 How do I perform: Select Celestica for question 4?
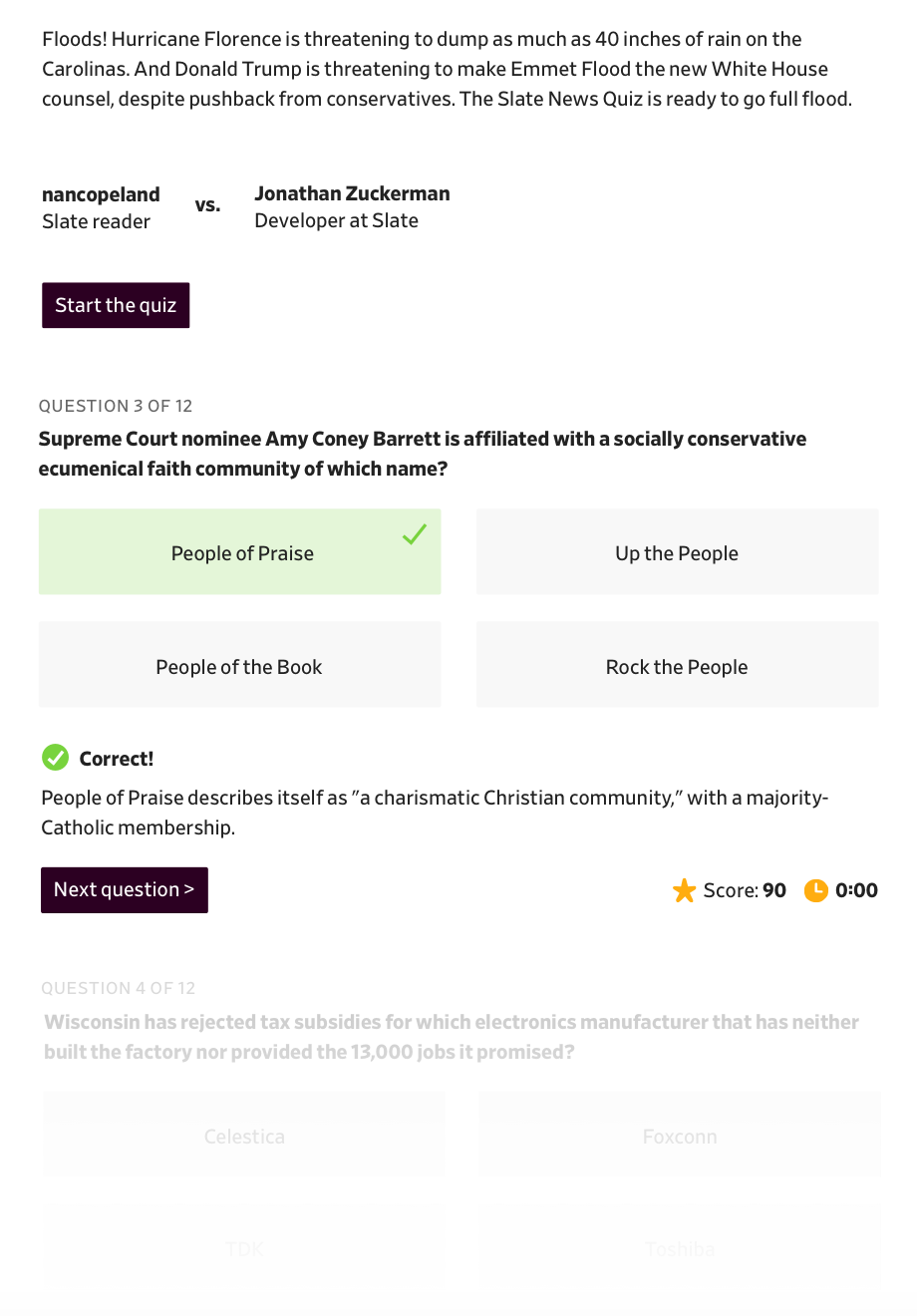[x=244, y=1135]
